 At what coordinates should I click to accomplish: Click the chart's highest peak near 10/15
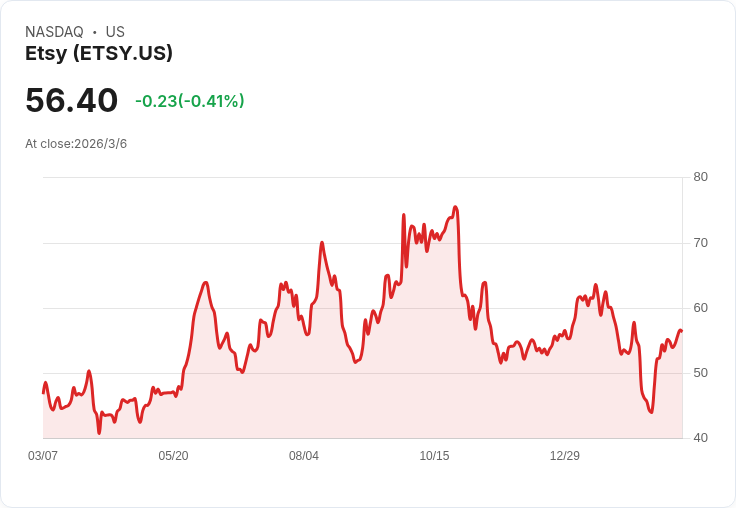pos(455,207)
